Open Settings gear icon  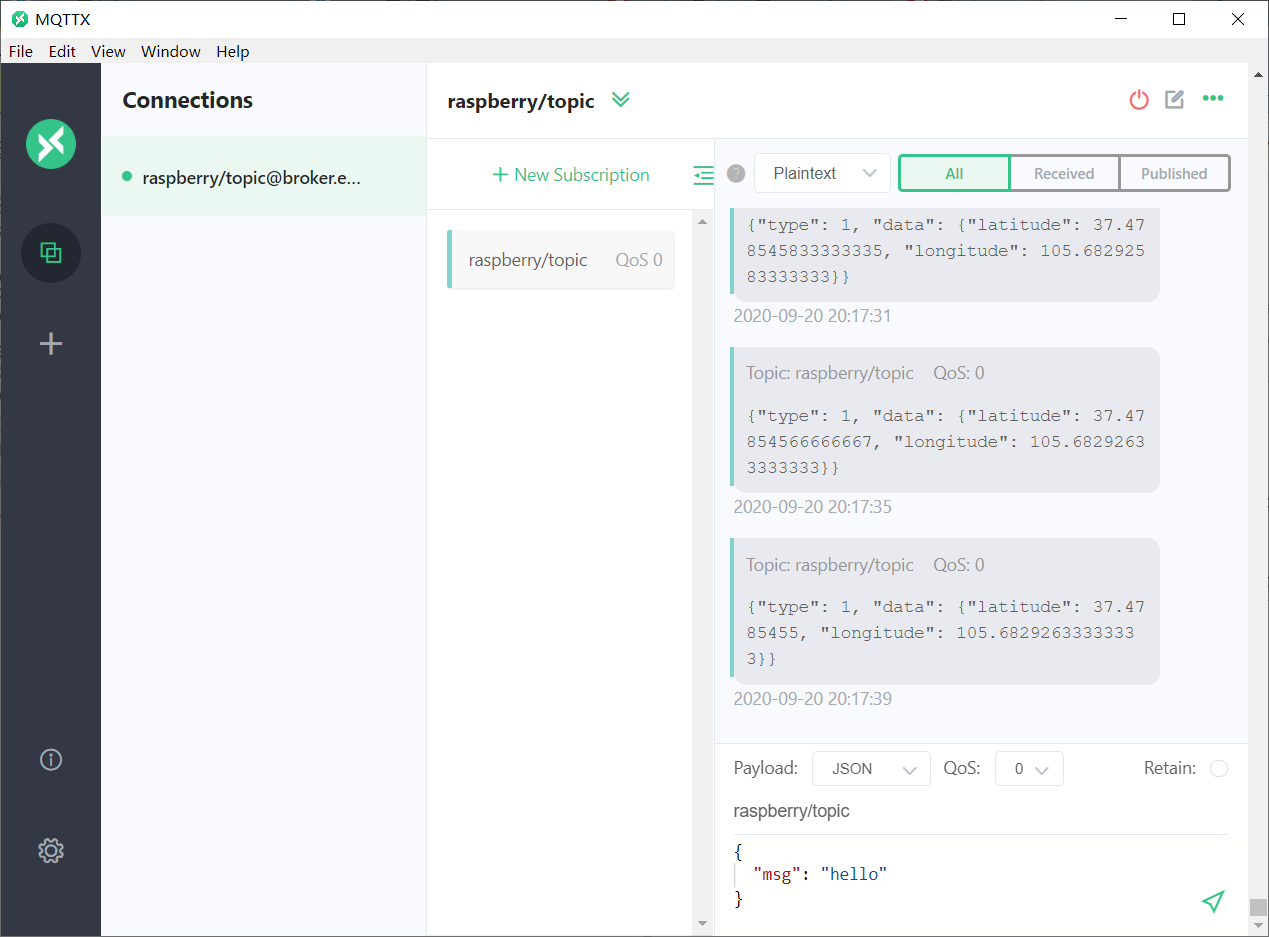click(x=51, y=851)
